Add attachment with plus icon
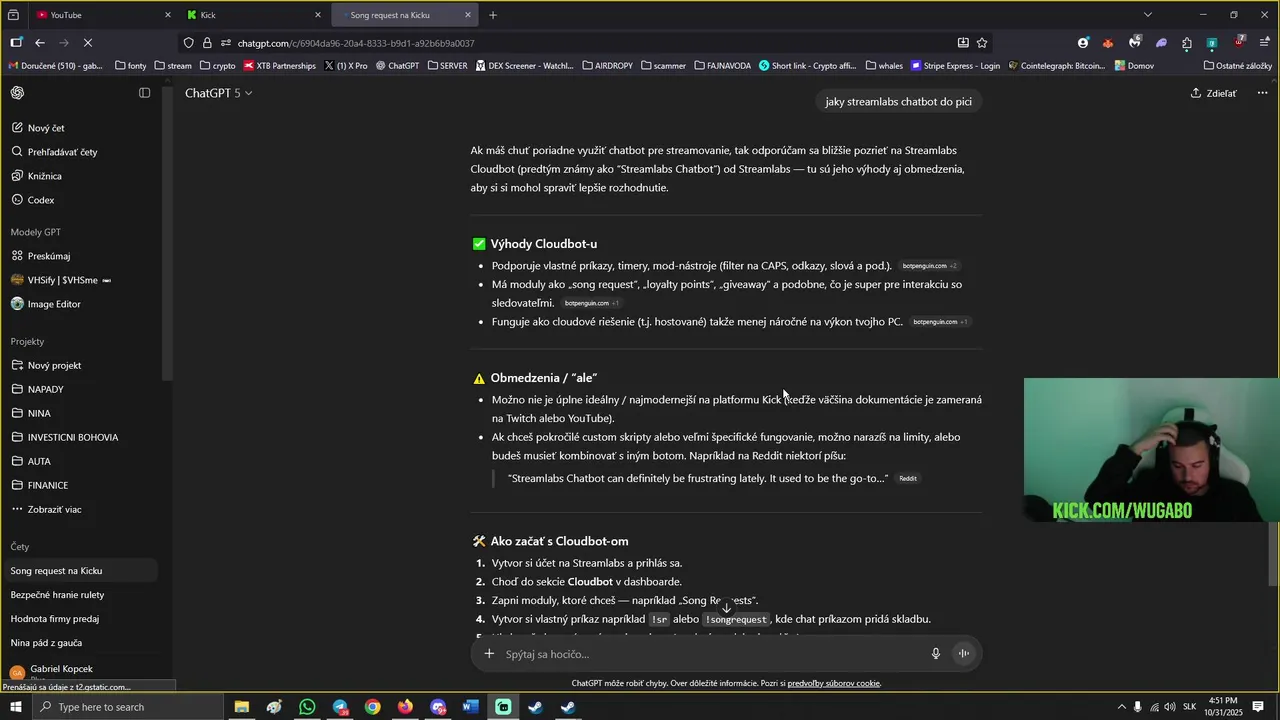 point(489,654)
